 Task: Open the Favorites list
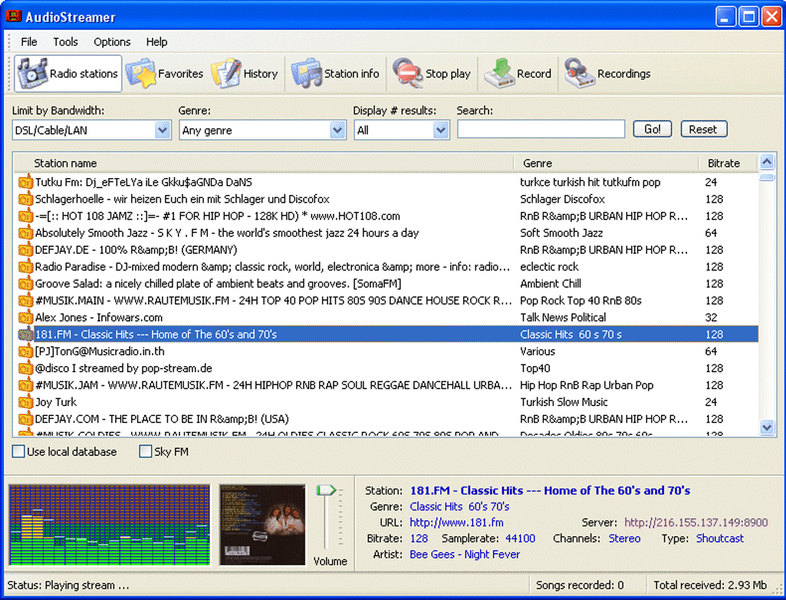[164, 74]
